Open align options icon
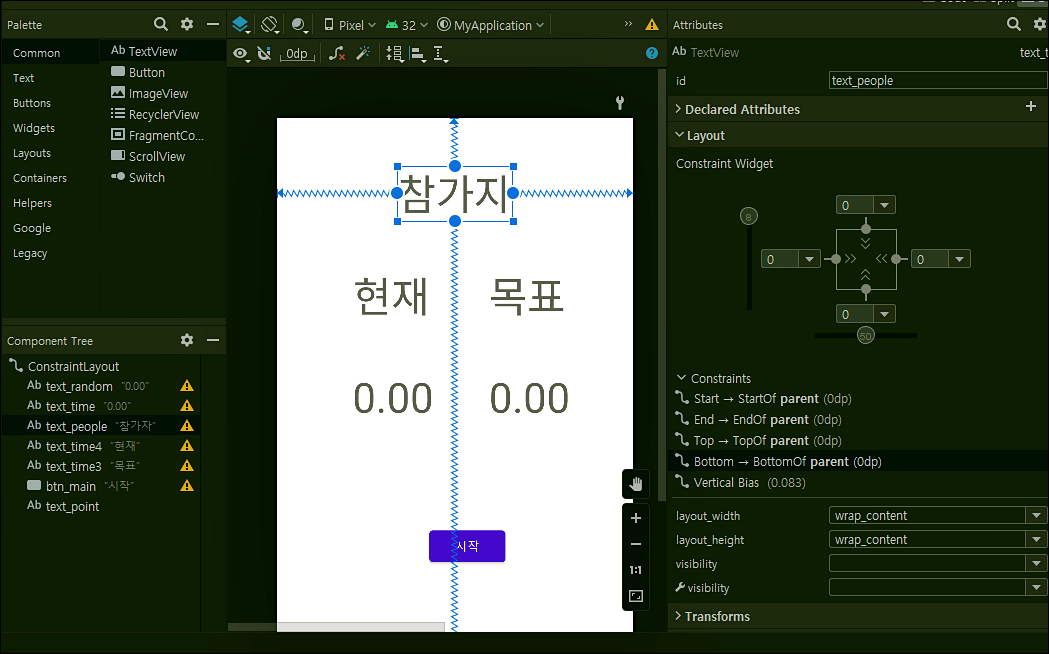1049x654 pixels. tap(417, 53)
